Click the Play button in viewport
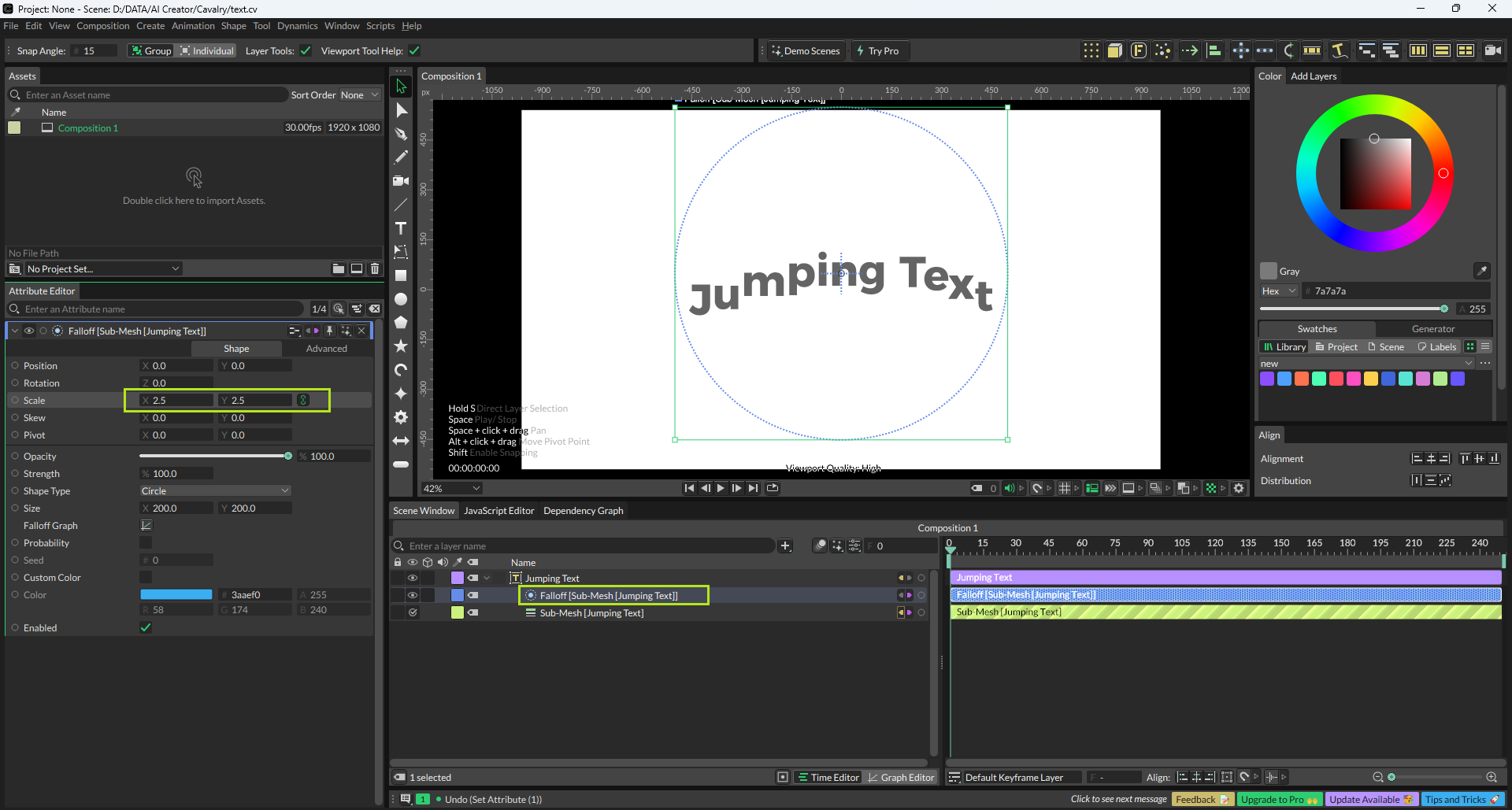Viewport: 1512px width, 810px height. (721, 488)
